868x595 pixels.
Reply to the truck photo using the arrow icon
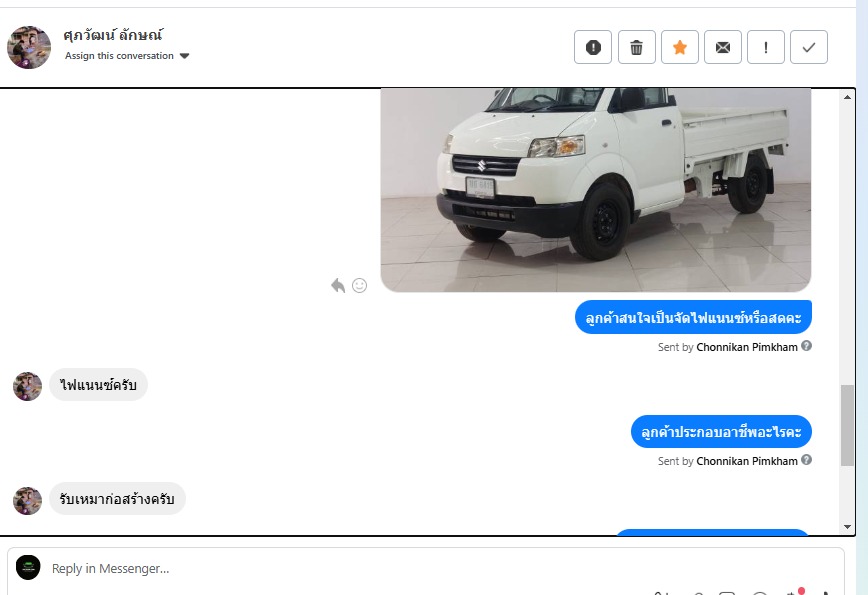338,286
